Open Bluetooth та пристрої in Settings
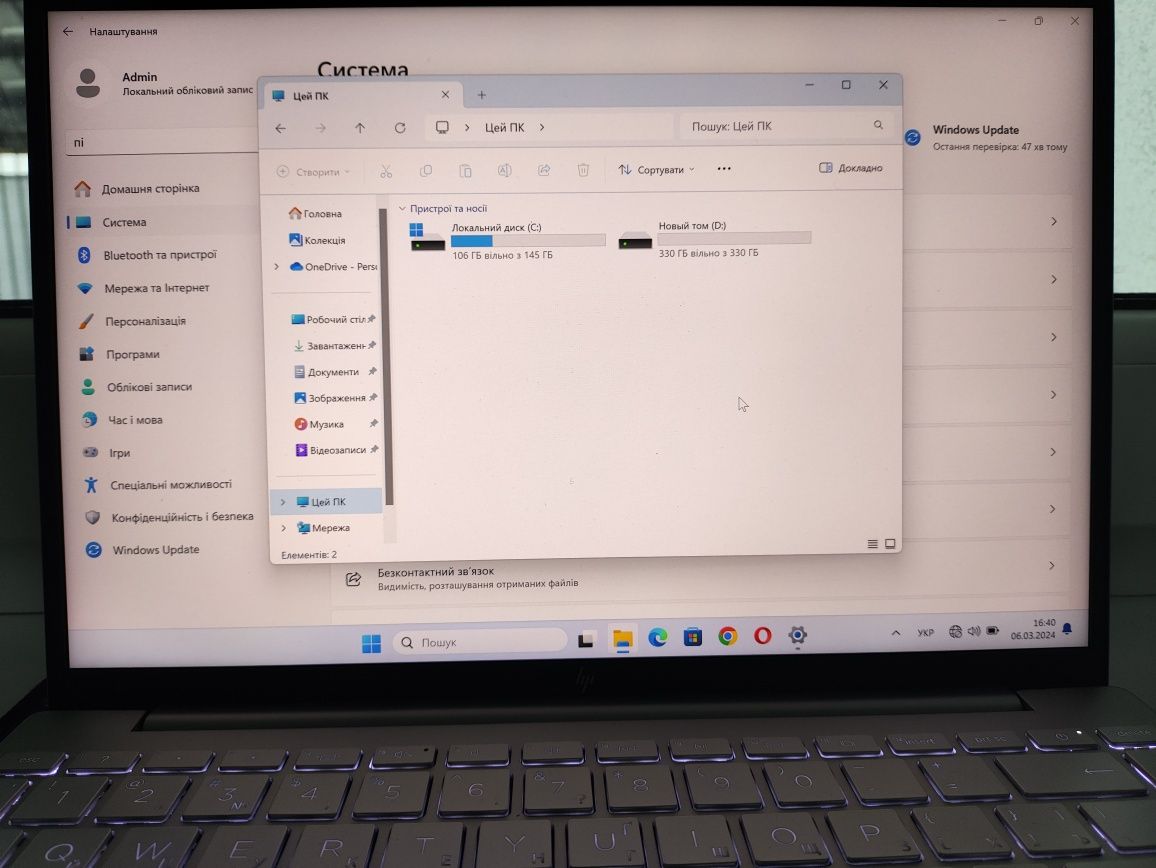The height and width of the screenshot is (868, 1156). pos(147,255)
